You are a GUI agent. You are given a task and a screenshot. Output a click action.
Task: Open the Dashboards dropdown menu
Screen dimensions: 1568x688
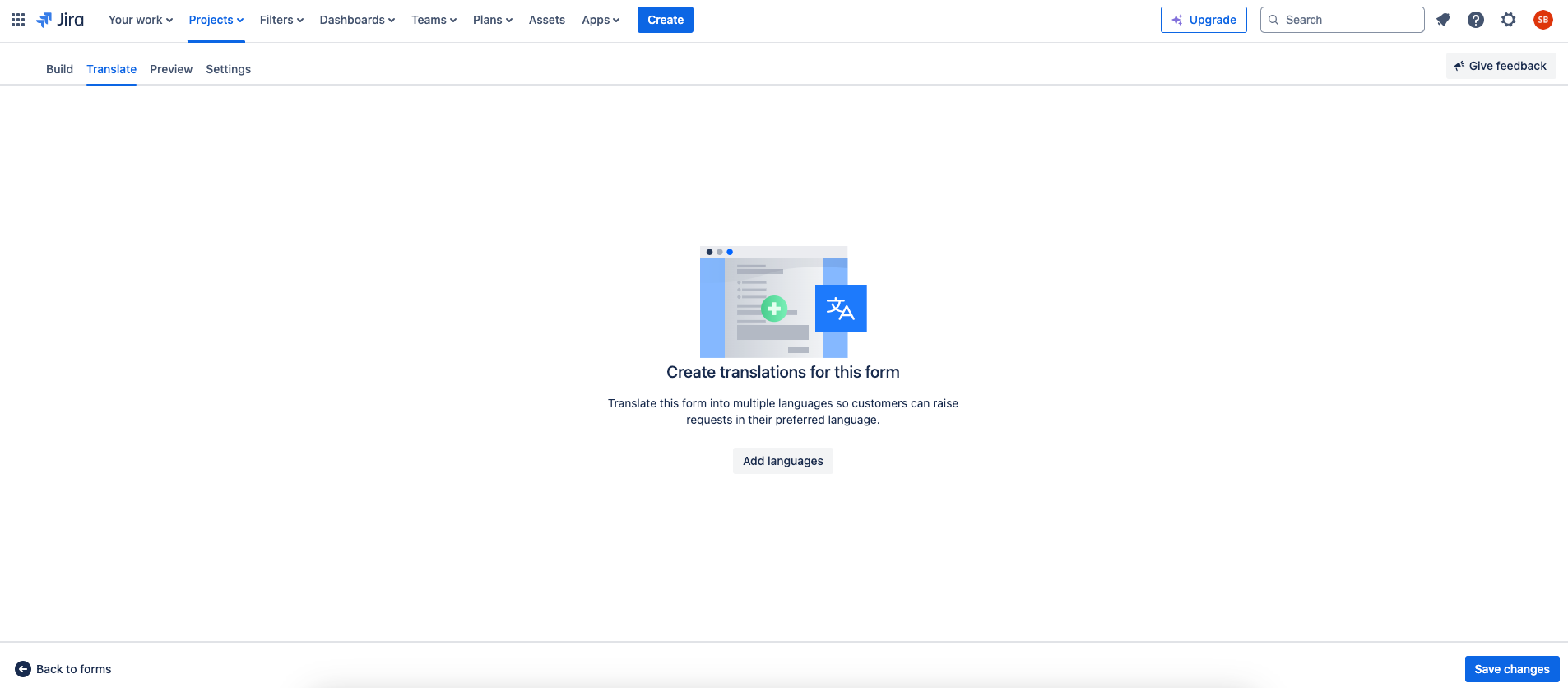357,20
